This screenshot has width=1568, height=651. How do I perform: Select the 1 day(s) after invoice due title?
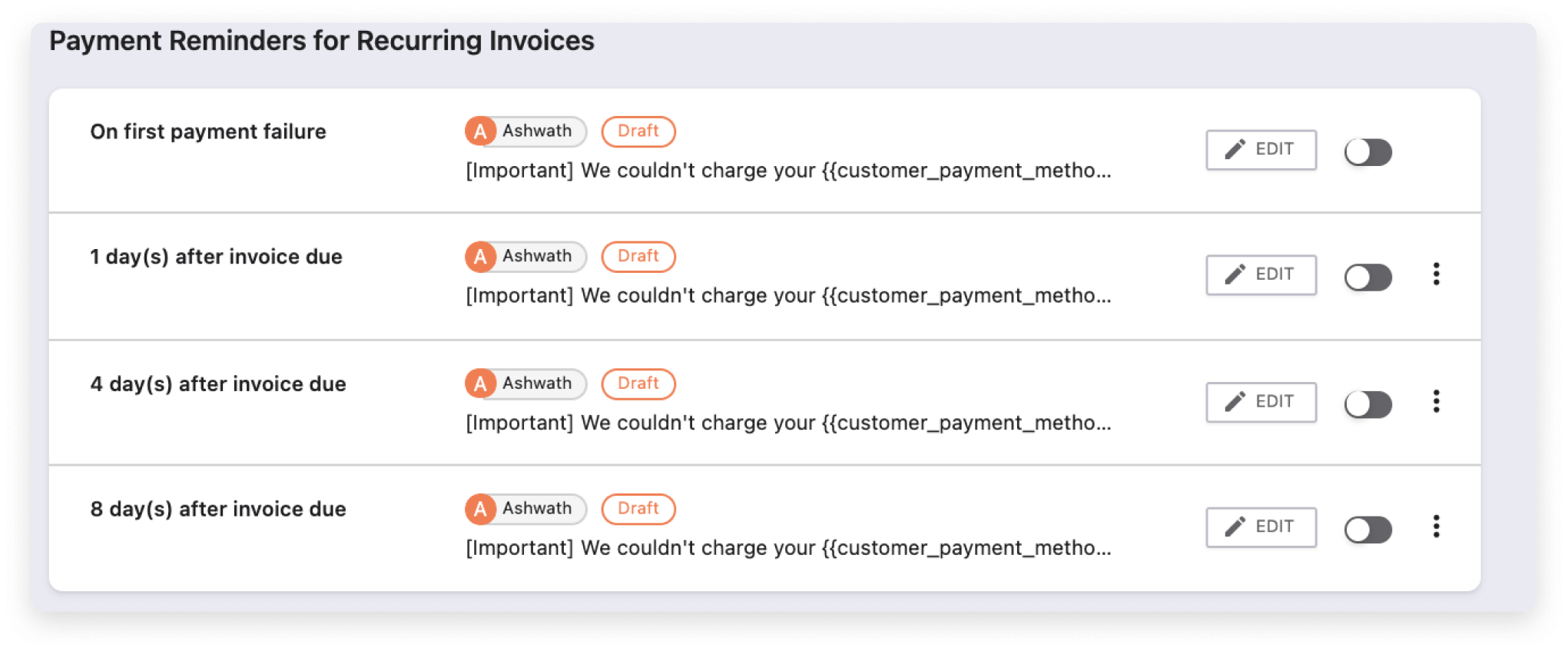pyautogui.click(x=216, y=257)
